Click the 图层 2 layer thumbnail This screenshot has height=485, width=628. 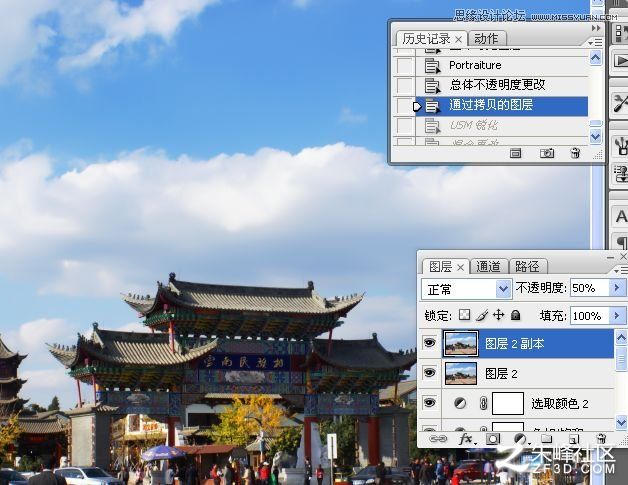pyautogui.click(x=461, y=373)
